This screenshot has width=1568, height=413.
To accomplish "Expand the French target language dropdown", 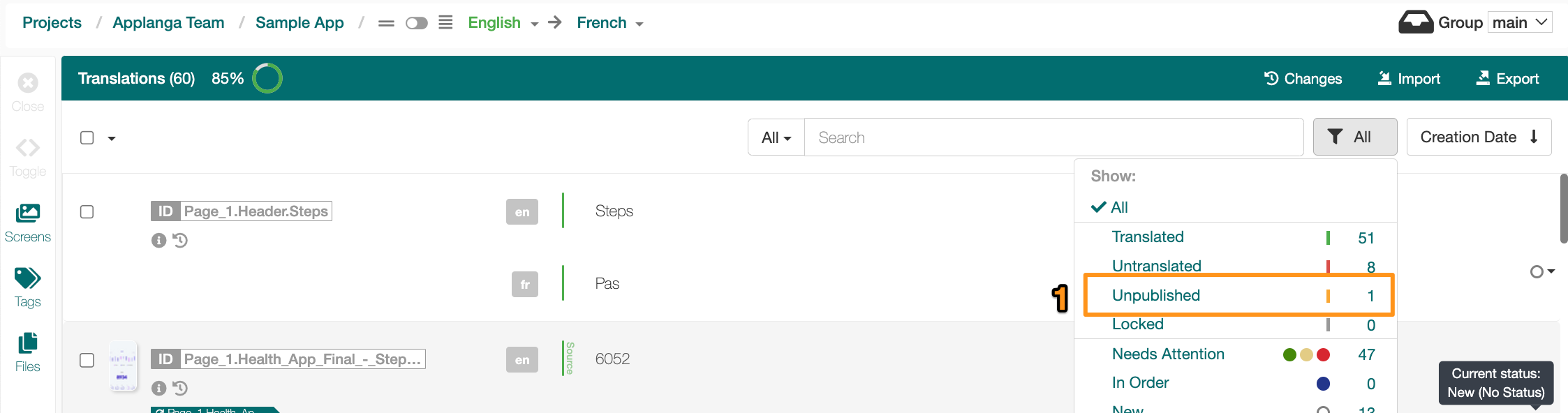I will pyautogui.click(x=609, y=23).
